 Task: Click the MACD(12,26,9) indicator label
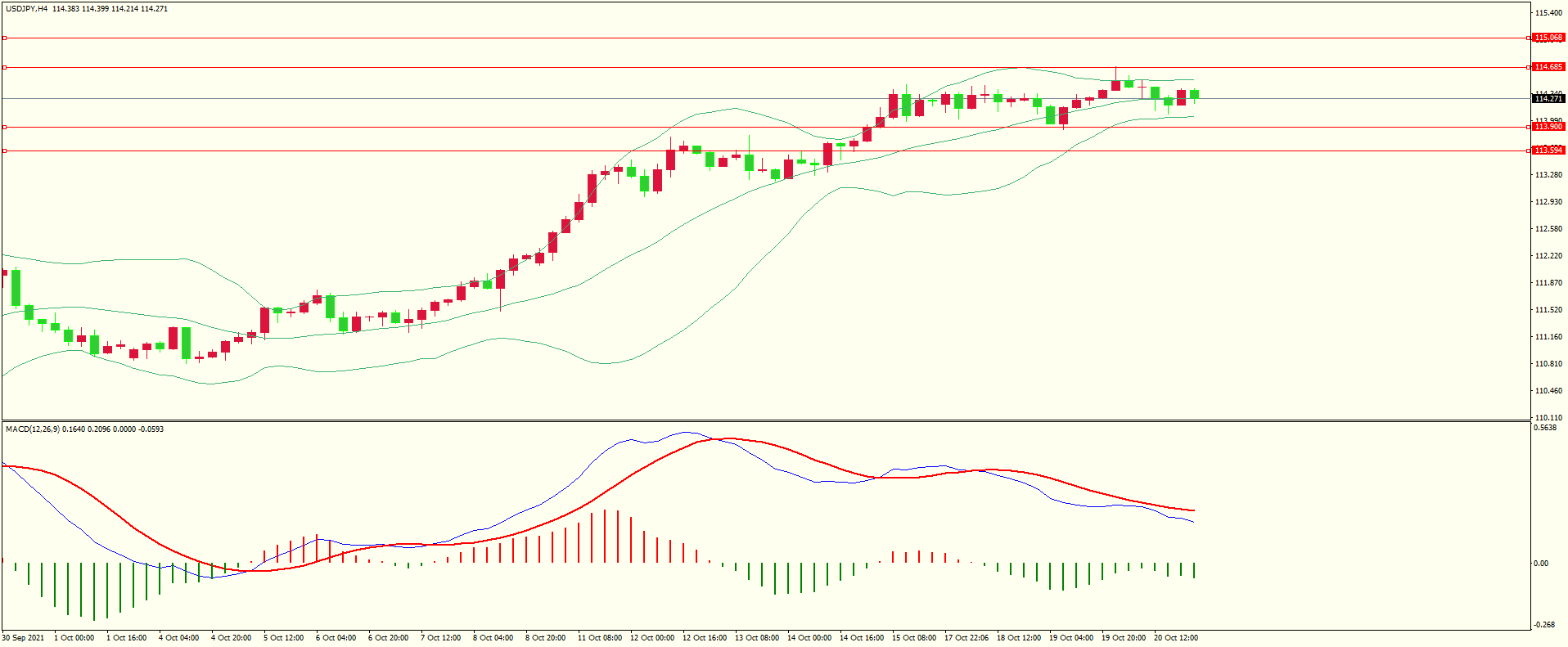(x=32, y=429)
